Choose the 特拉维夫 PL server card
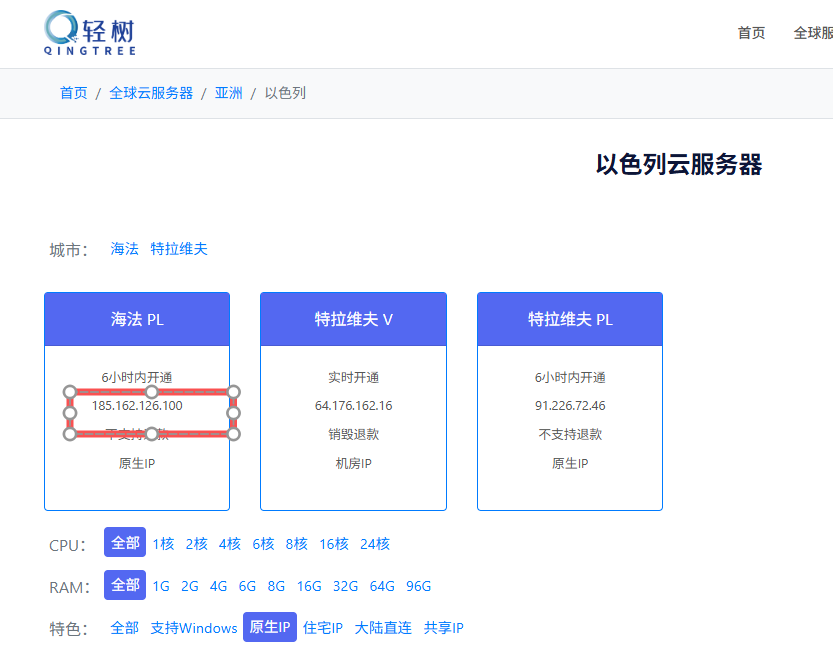 (569, 401)
